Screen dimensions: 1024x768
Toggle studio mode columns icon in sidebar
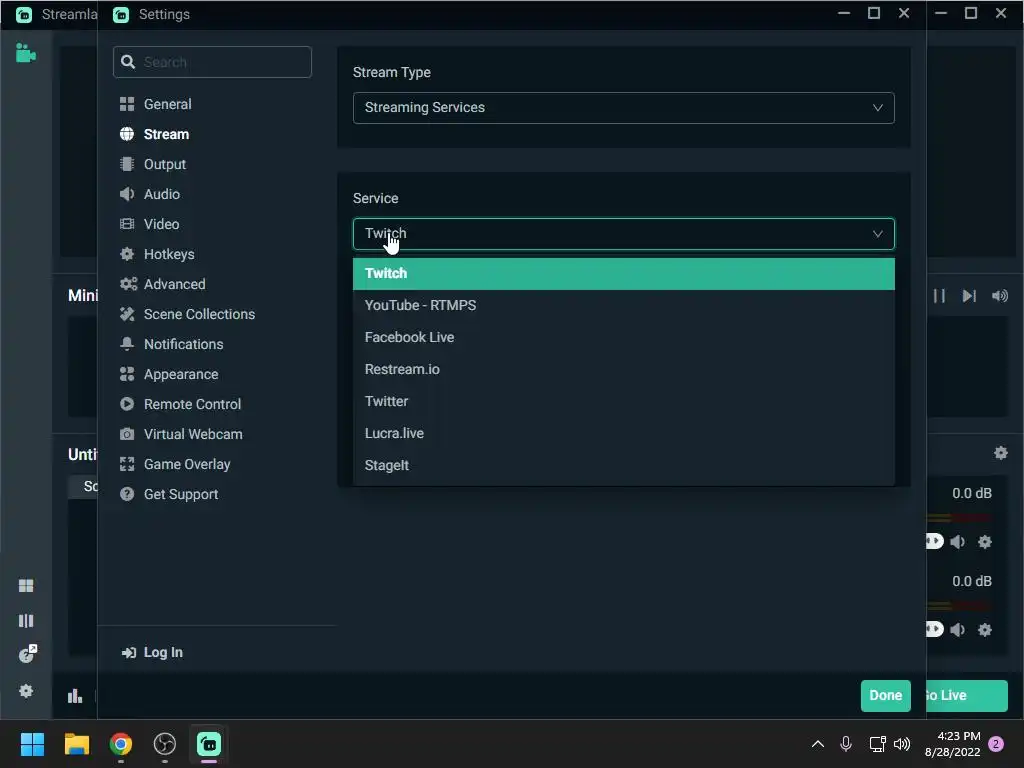[x=26, y=620]
